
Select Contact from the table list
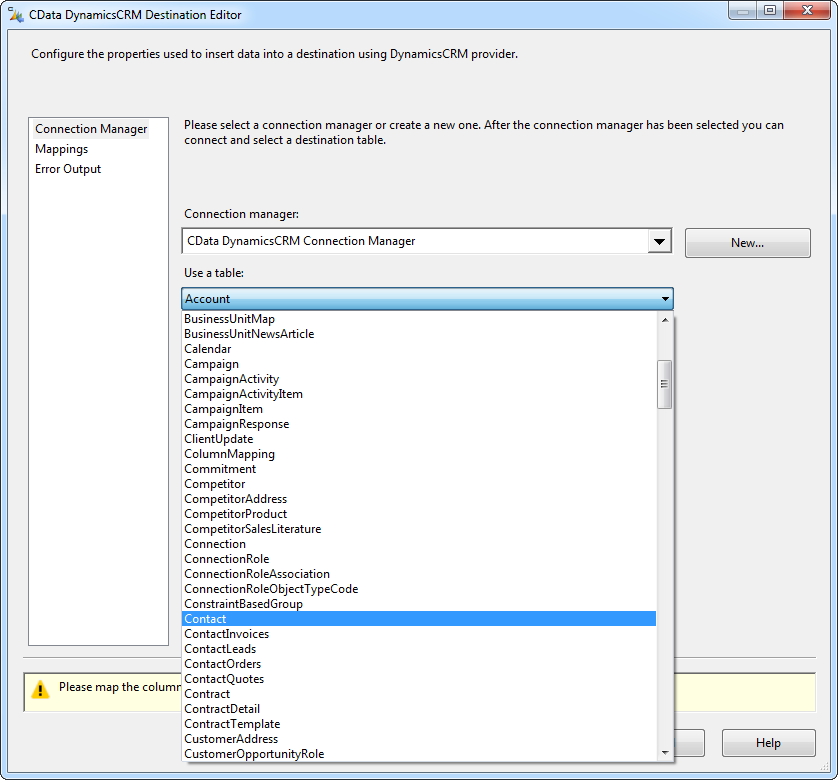pyautogui.click(x=206, y=619)
